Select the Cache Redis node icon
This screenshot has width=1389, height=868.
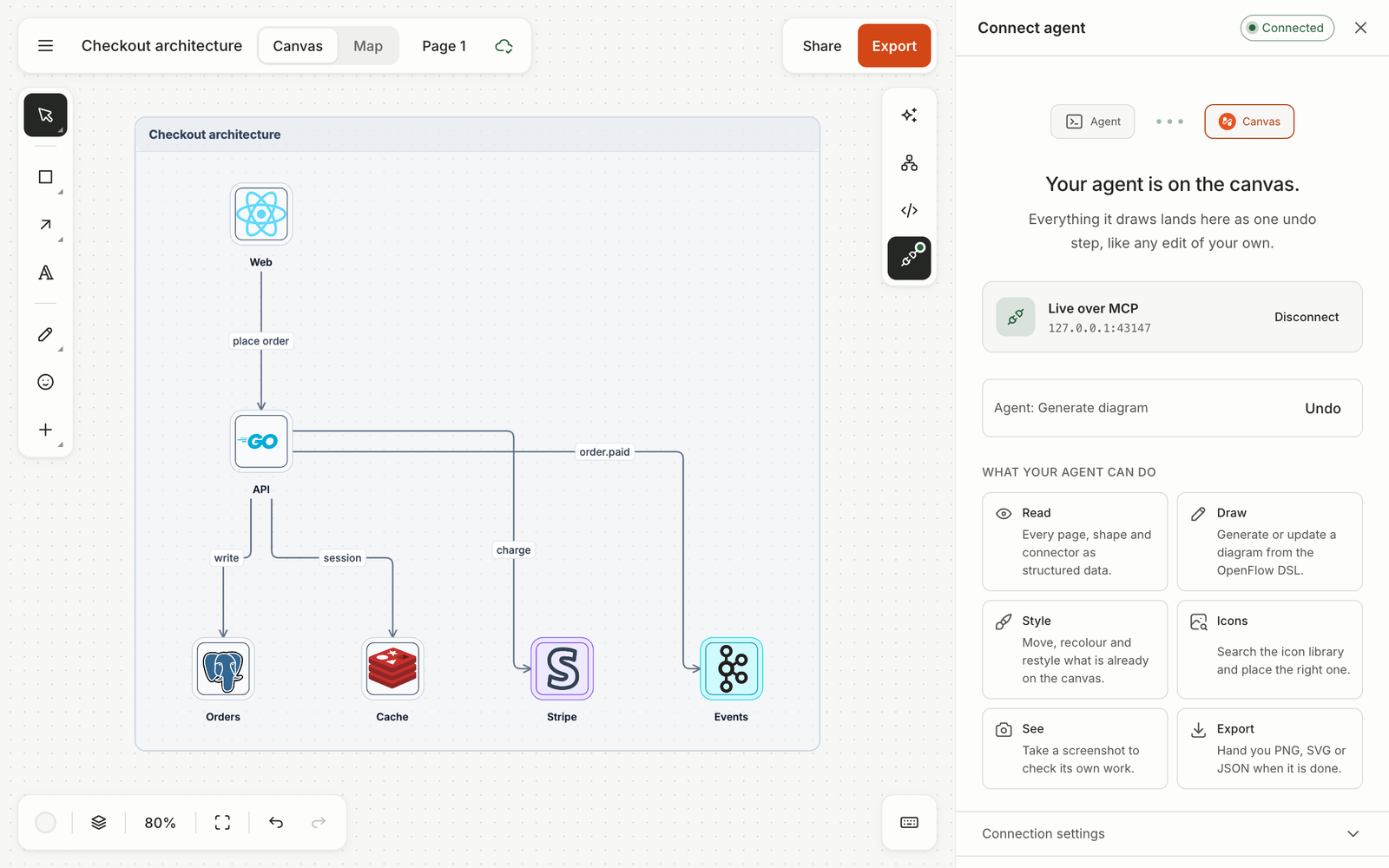[x=392, y=668]
